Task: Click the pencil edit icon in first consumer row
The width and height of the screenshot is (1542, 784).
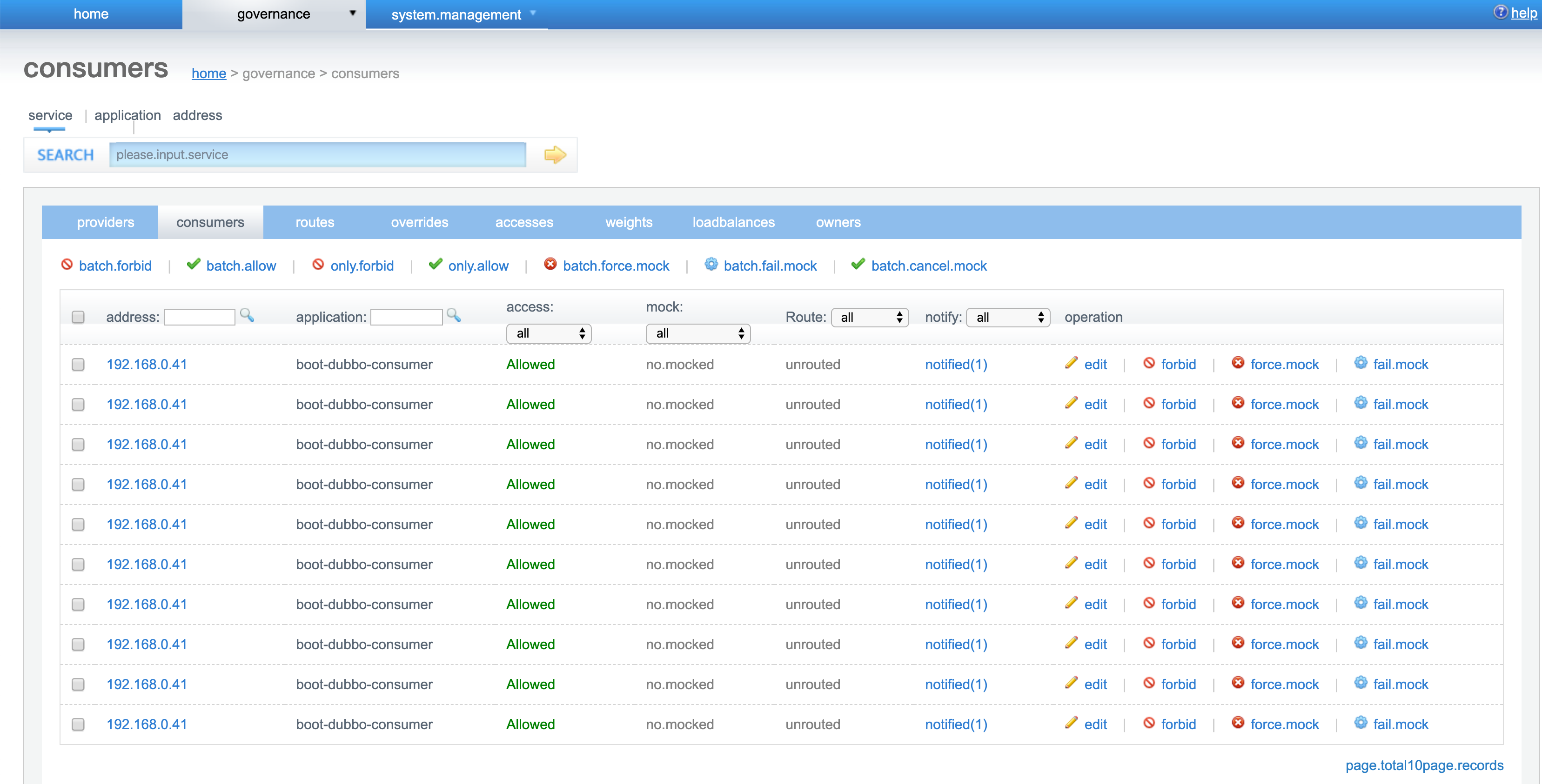Action: point(1072,363)
